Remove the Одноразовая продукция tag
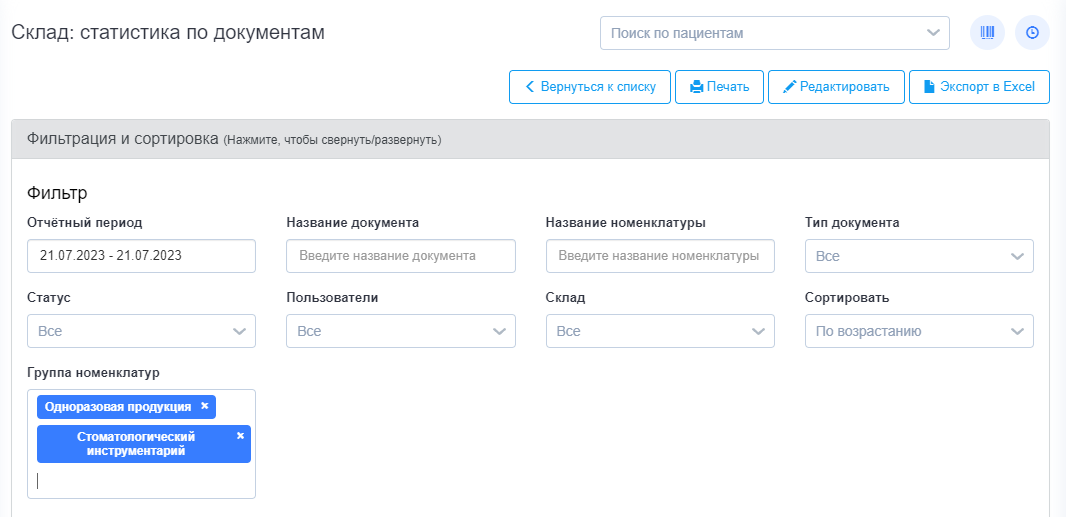Viewport: 1066px width, 517px height. point(204,406)
